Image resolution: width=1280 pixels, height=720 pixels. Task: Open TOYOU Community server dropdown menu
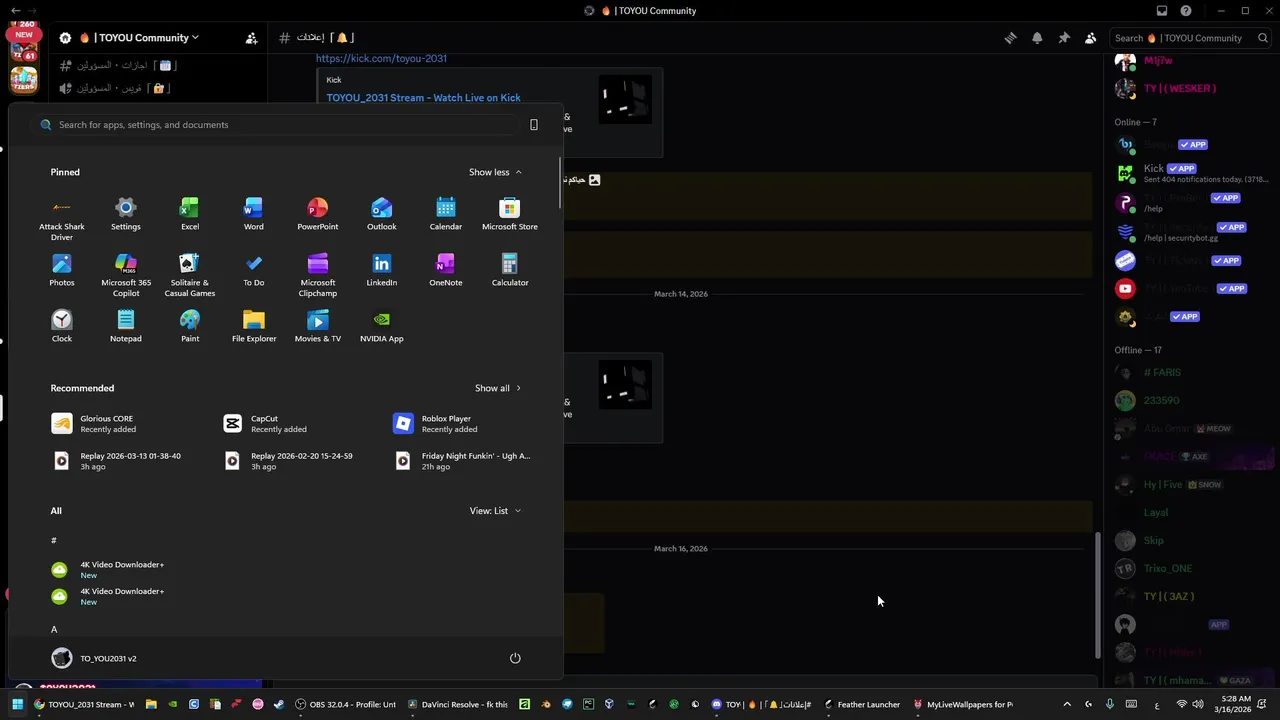(x=139, y=38)
